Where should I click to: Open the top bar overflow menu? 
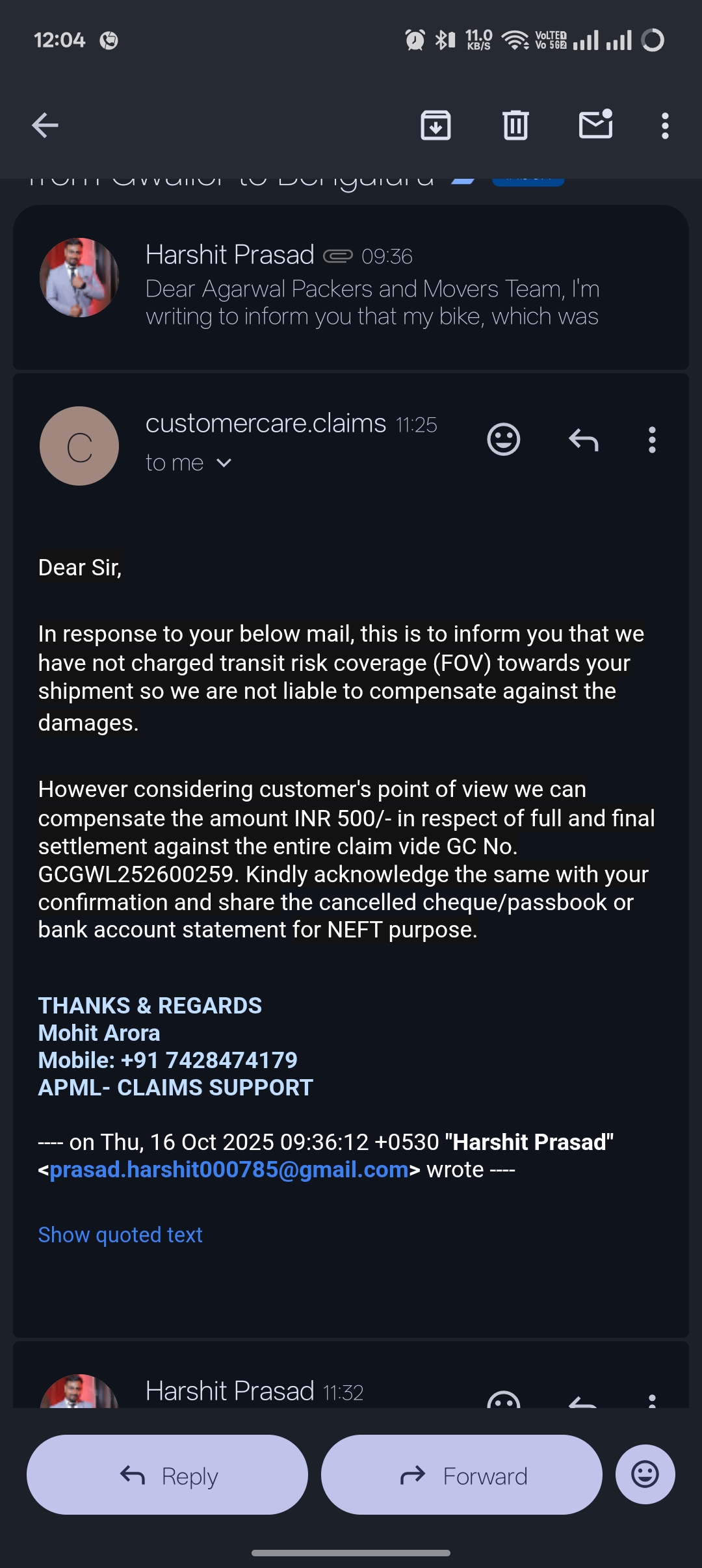tap(664, 125)
